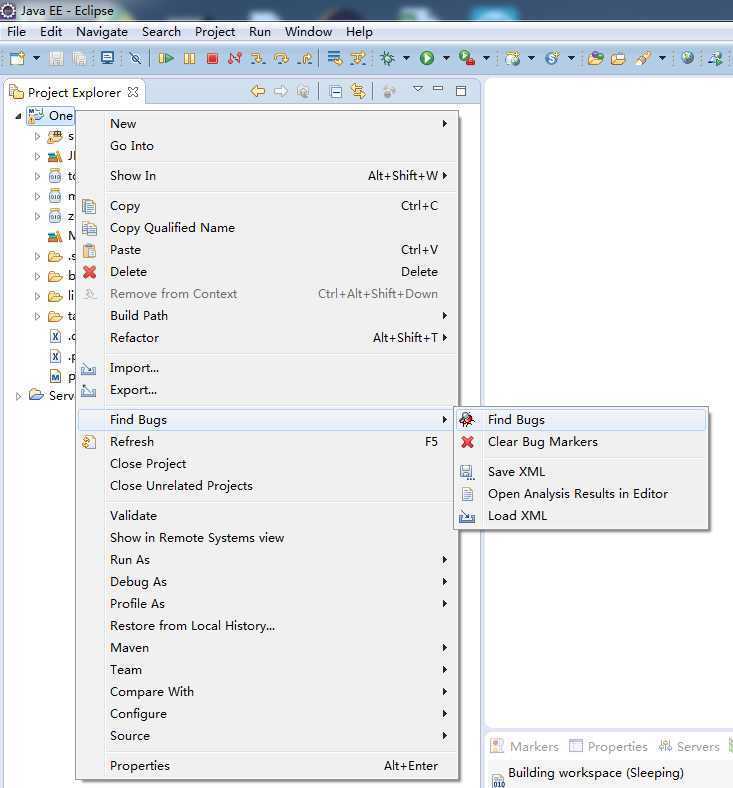Image resolution: width=733 pixels, height=788 pixels.
Task: Switch to the Servers tab
Action: (689, 747)
